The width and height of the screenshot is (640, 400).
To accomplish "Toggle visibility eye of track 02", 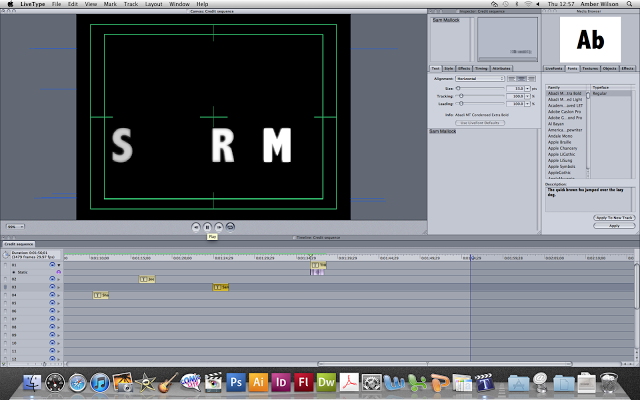I will tap(52, 279).
